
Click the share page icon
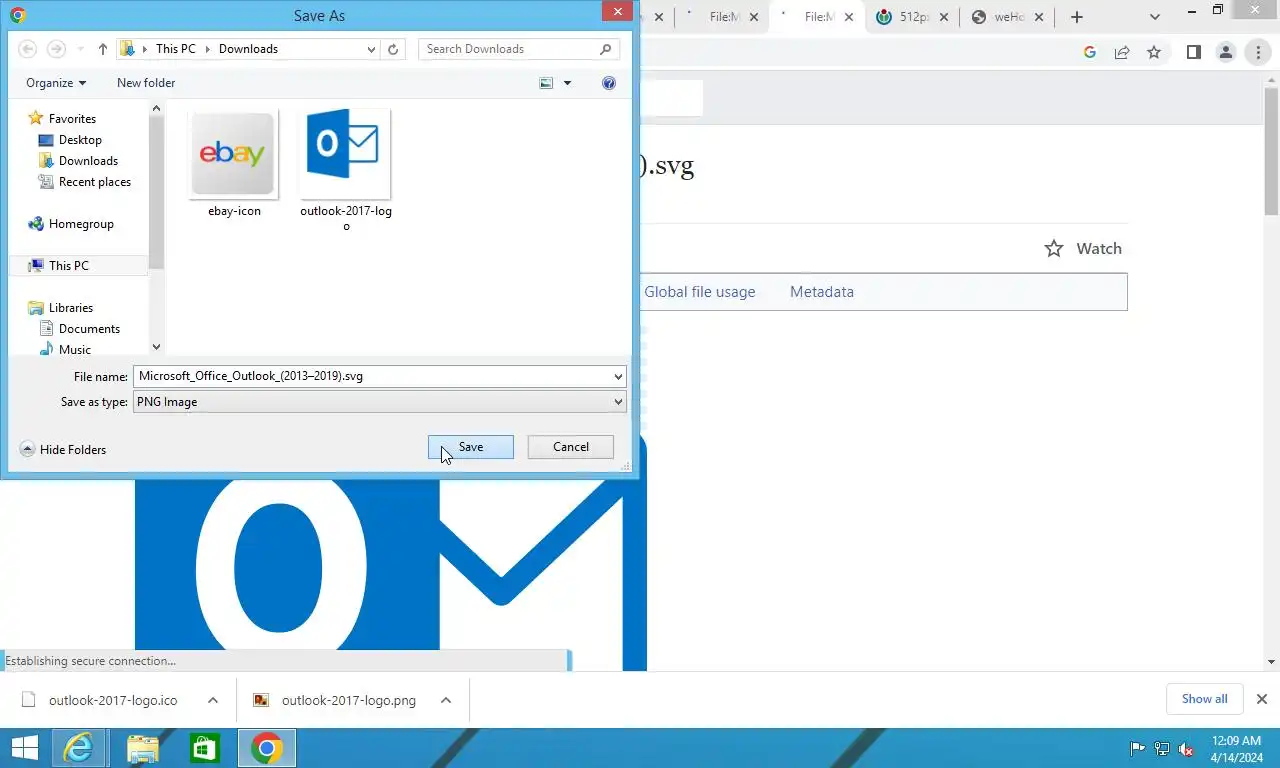(1122, 52)
